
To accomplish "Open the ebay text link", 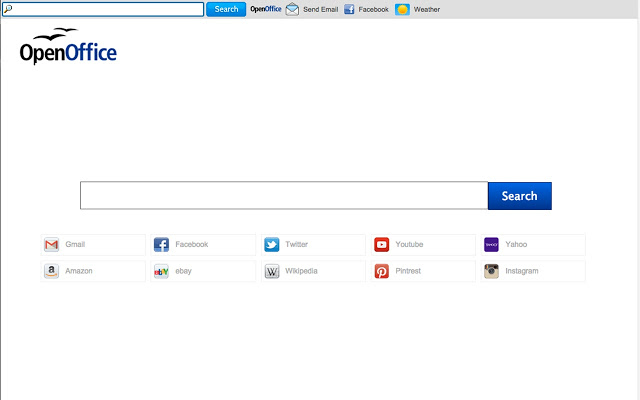I will (183, 271).
